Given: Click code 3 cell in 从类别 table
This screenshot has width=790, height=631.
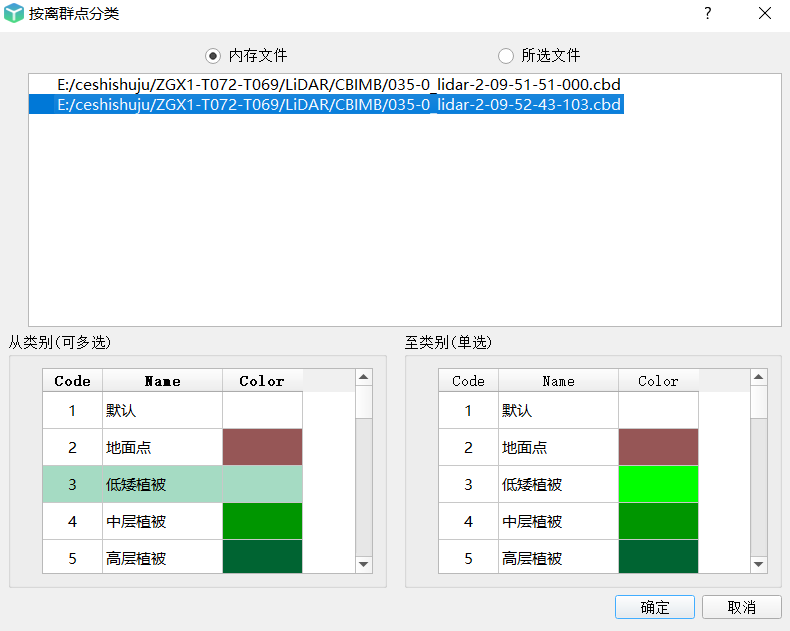Looking at the screenshot, I should coord(73,484).
